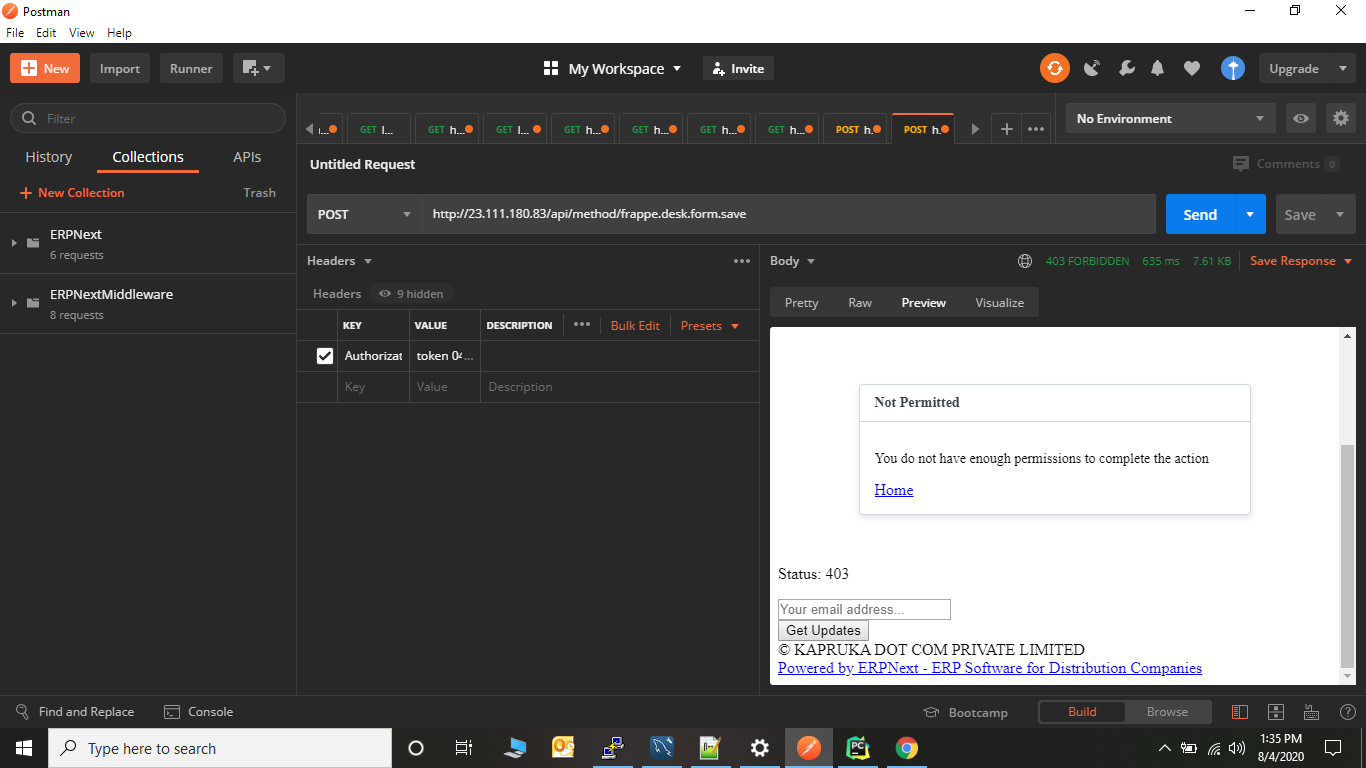The image size is (1366, 768).
Task: Toggle two-pane view icon in status bar
Action: coord(1240,712)
